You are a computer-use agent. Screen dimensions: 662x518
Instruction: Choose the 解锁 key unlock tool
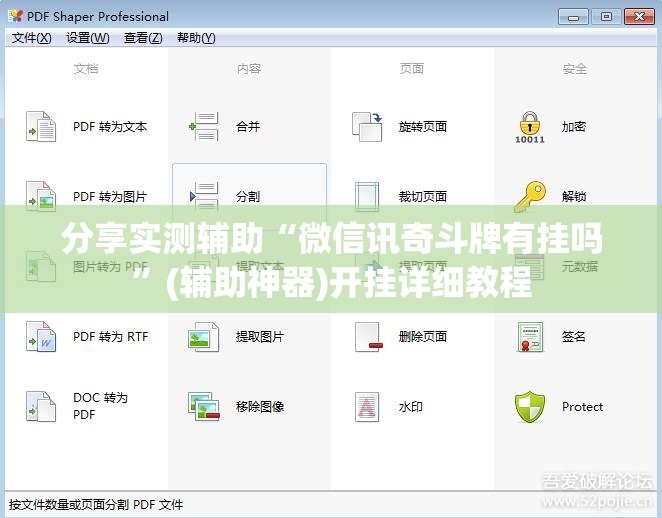[x=550, y=197]
